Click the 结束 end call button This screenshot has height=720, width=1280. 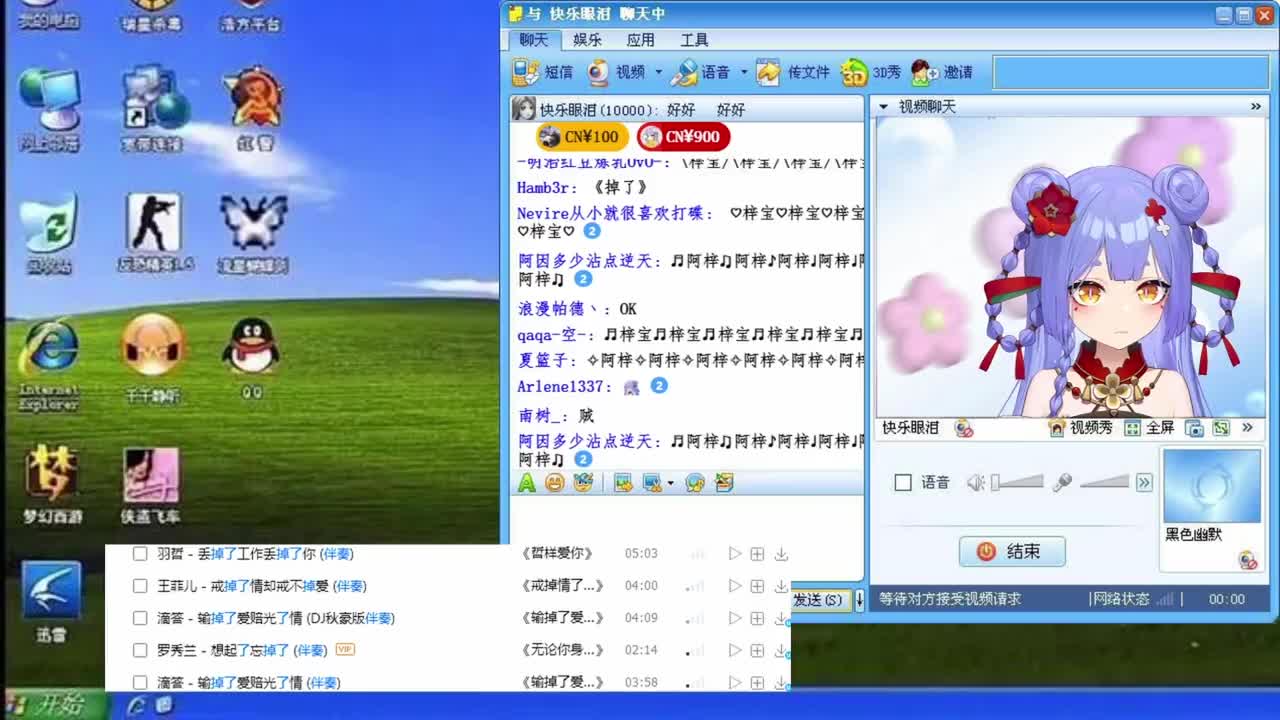pos(1012,551)
